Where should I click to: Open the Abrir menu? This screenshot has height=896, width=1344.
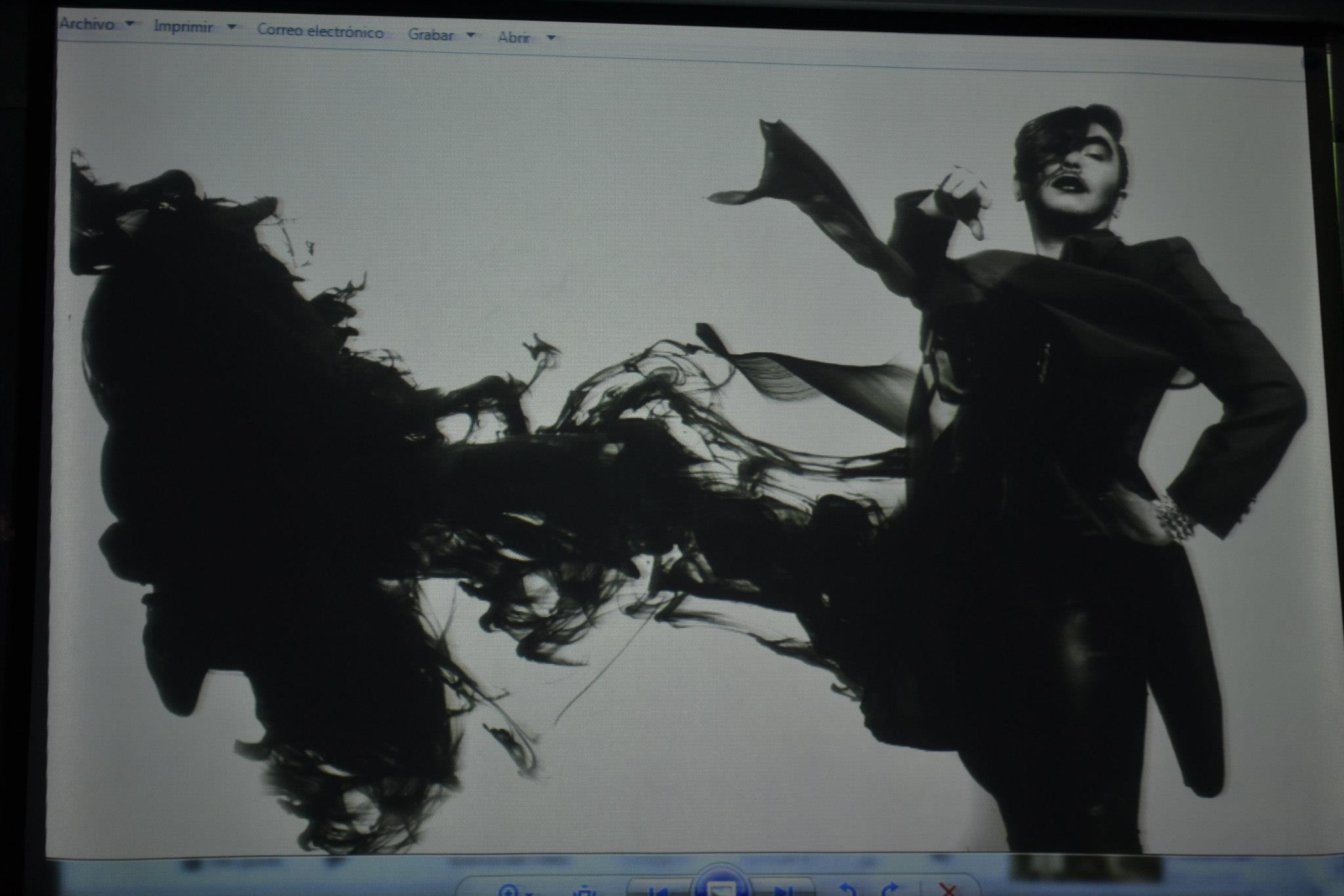[x=514, y=37]
